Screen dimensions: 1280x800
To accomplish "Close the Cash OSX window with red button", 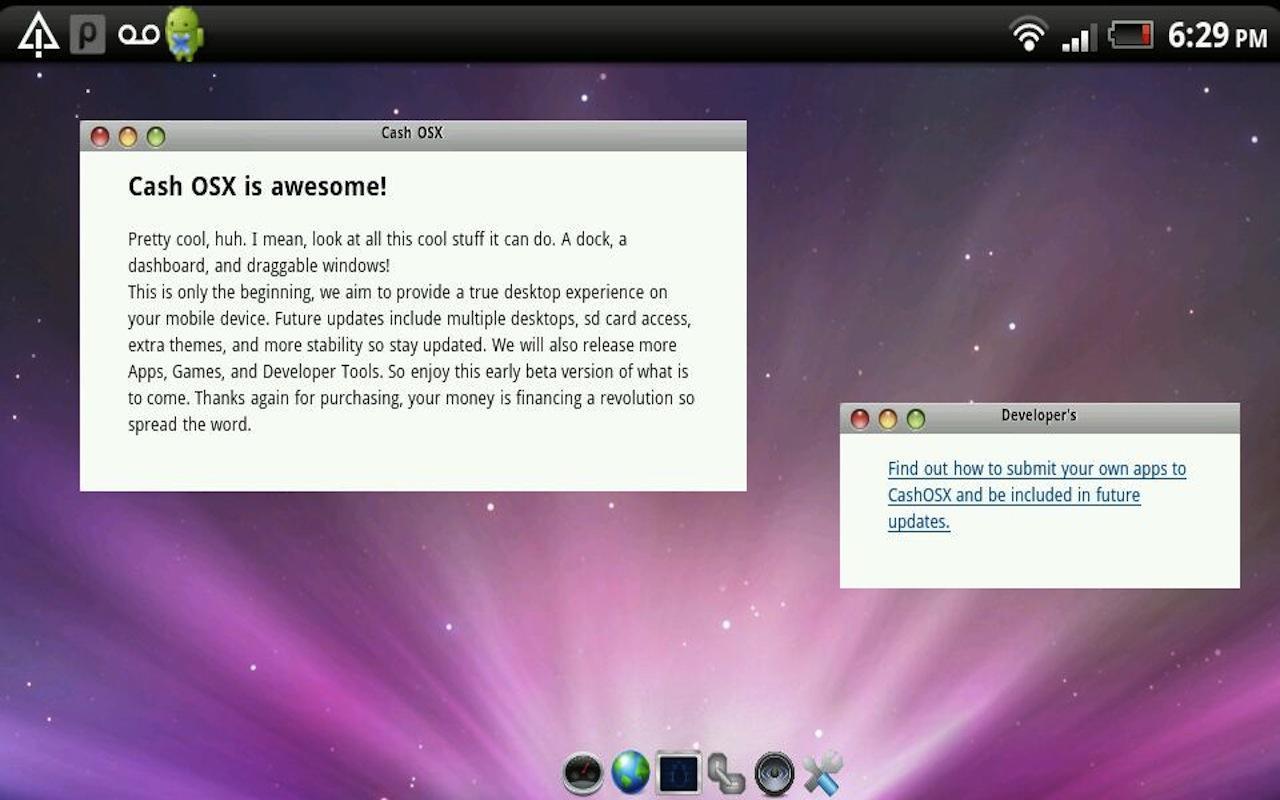I will [x=100, y=137].
